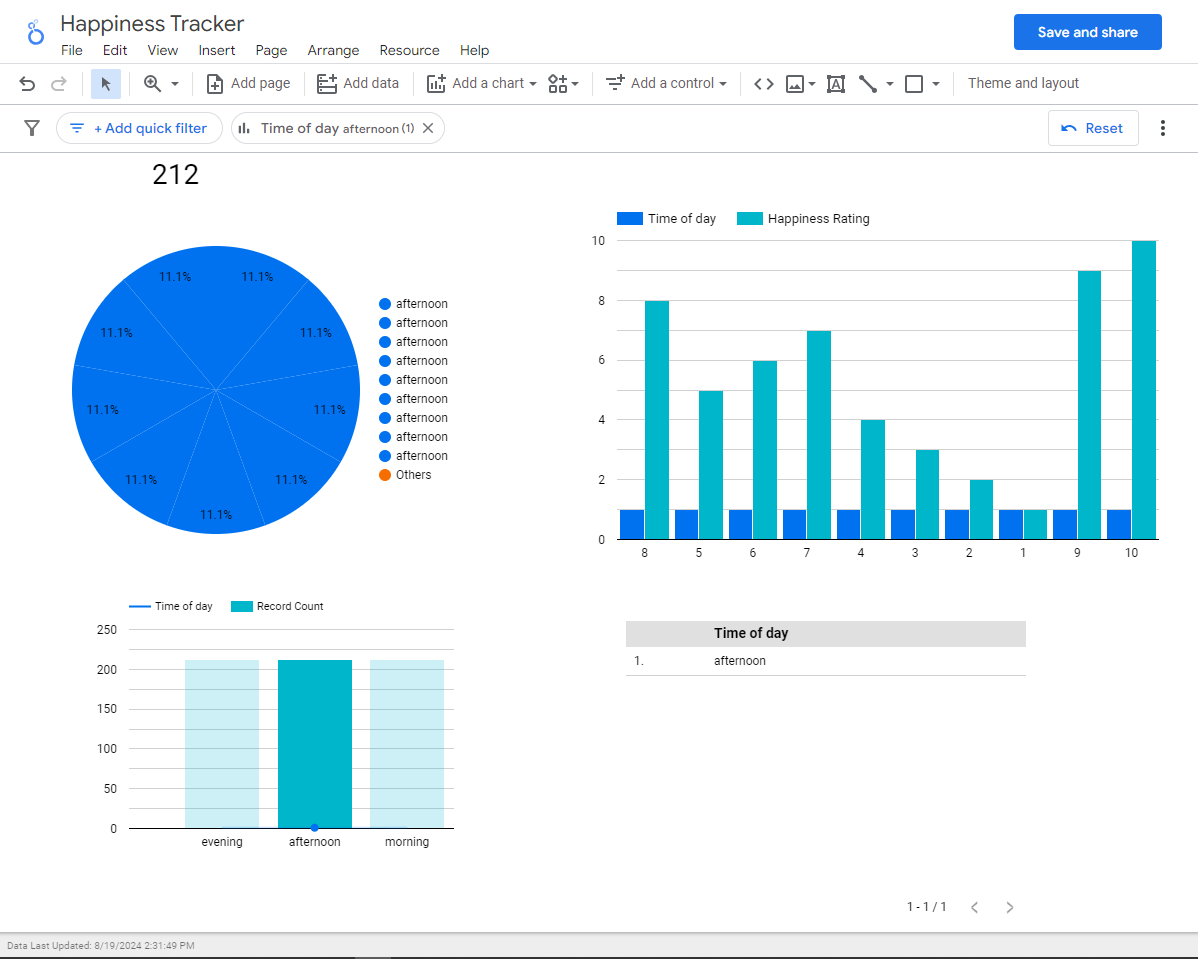Click the zoom magnifier icon
This screenshot has height=959, width=1198.
(x=152, y=83)
